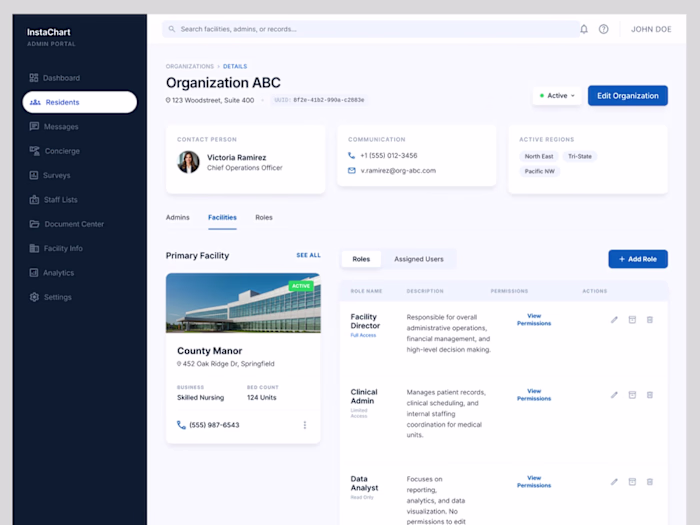700x525 pixels.
Task: Edit the Clinical Admin role
Action: (x=614, y=395)
